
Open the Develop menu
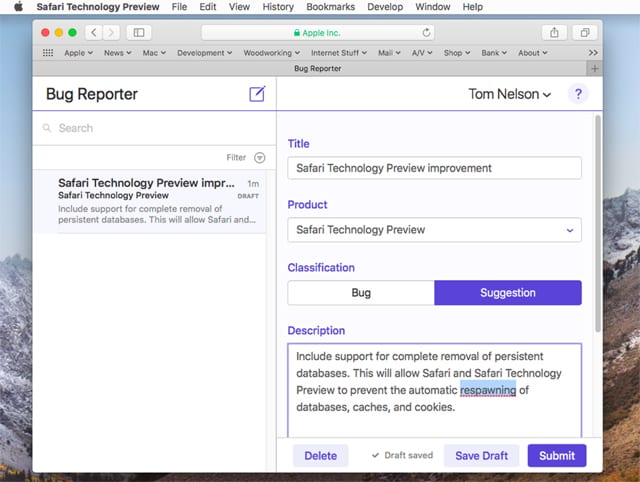click(x=385, y=7)
